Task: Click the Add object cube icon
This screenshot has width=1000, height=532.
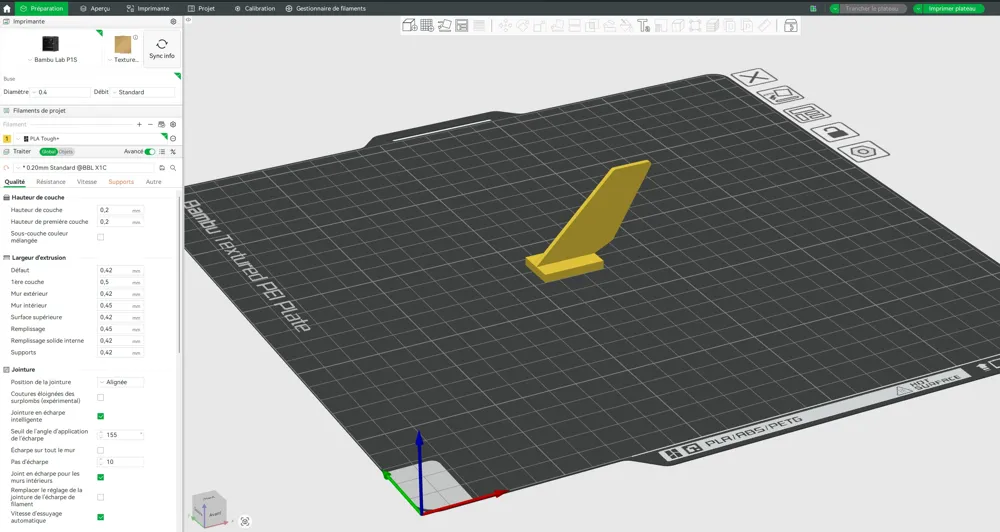Action: pyautogui.click(x=409, y=26)
